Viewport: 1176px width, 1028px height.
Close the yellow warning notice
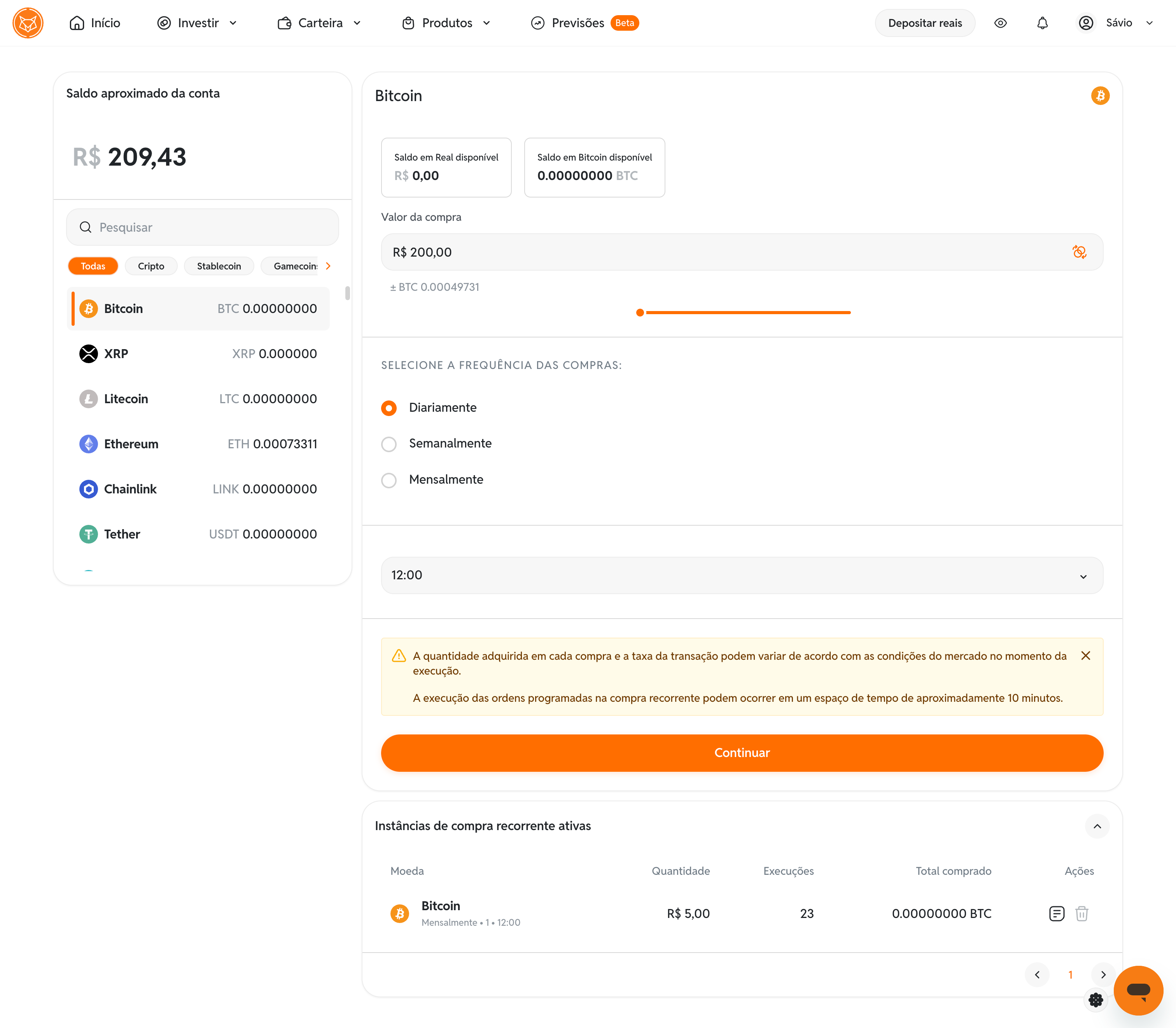click(1085, 656)
